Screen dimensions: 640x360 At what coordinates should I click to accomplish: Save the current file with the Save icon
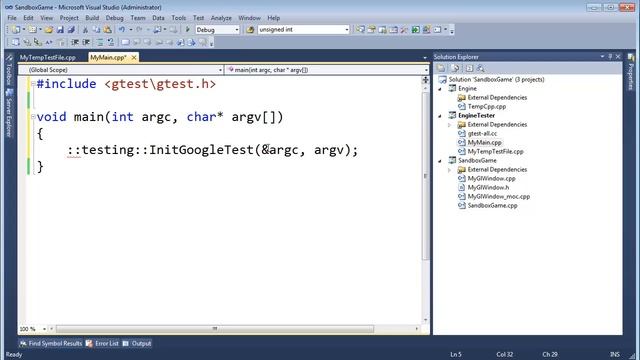[x=60, y=30]
